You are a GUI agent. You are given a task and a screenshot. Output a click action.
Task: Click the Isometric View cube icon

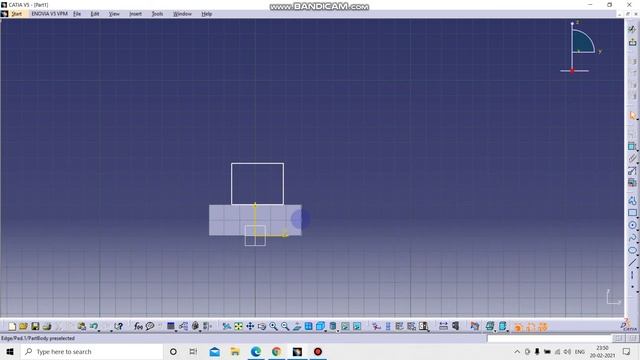click(x=320, y=326)
